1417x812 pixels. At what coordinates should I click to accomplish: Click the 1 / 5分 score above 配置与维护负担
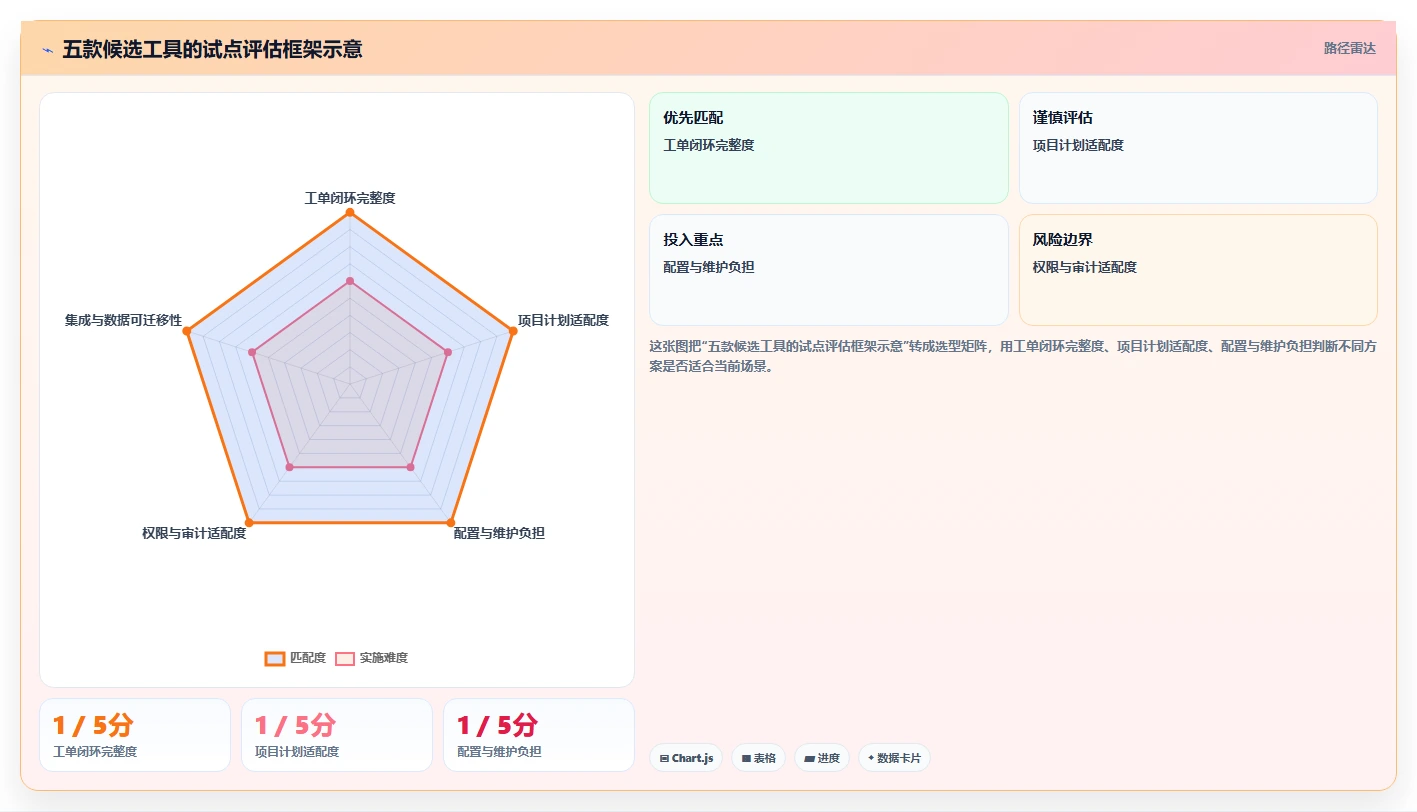(497, 725)
